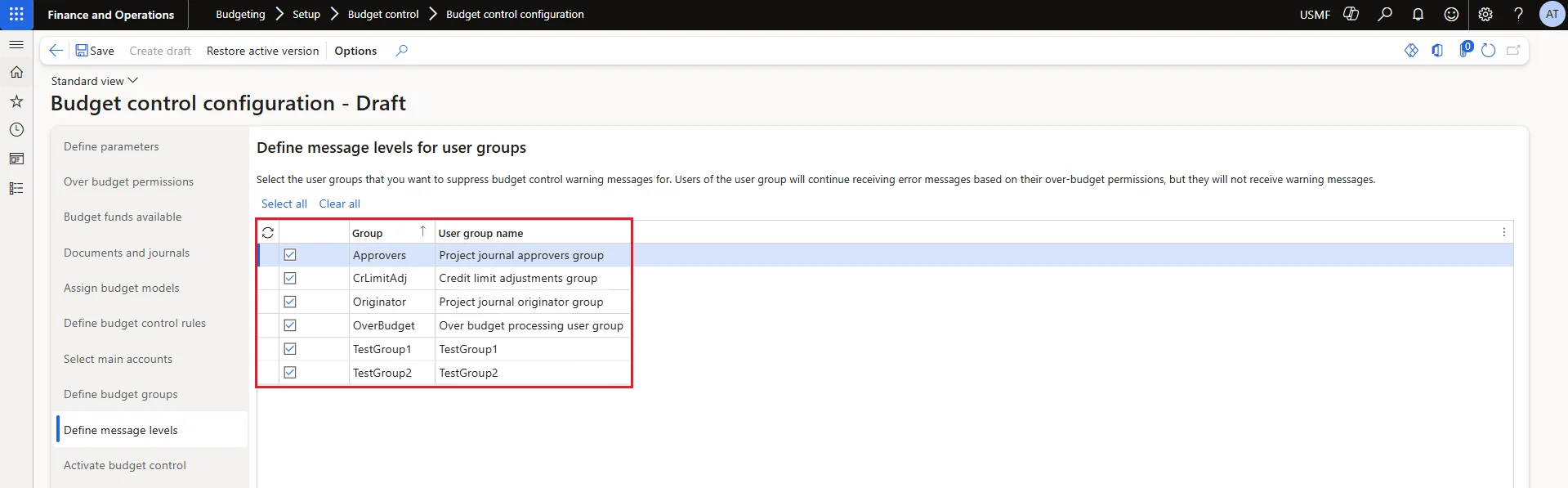Open attachments paperclip icon with badge

1465,50
